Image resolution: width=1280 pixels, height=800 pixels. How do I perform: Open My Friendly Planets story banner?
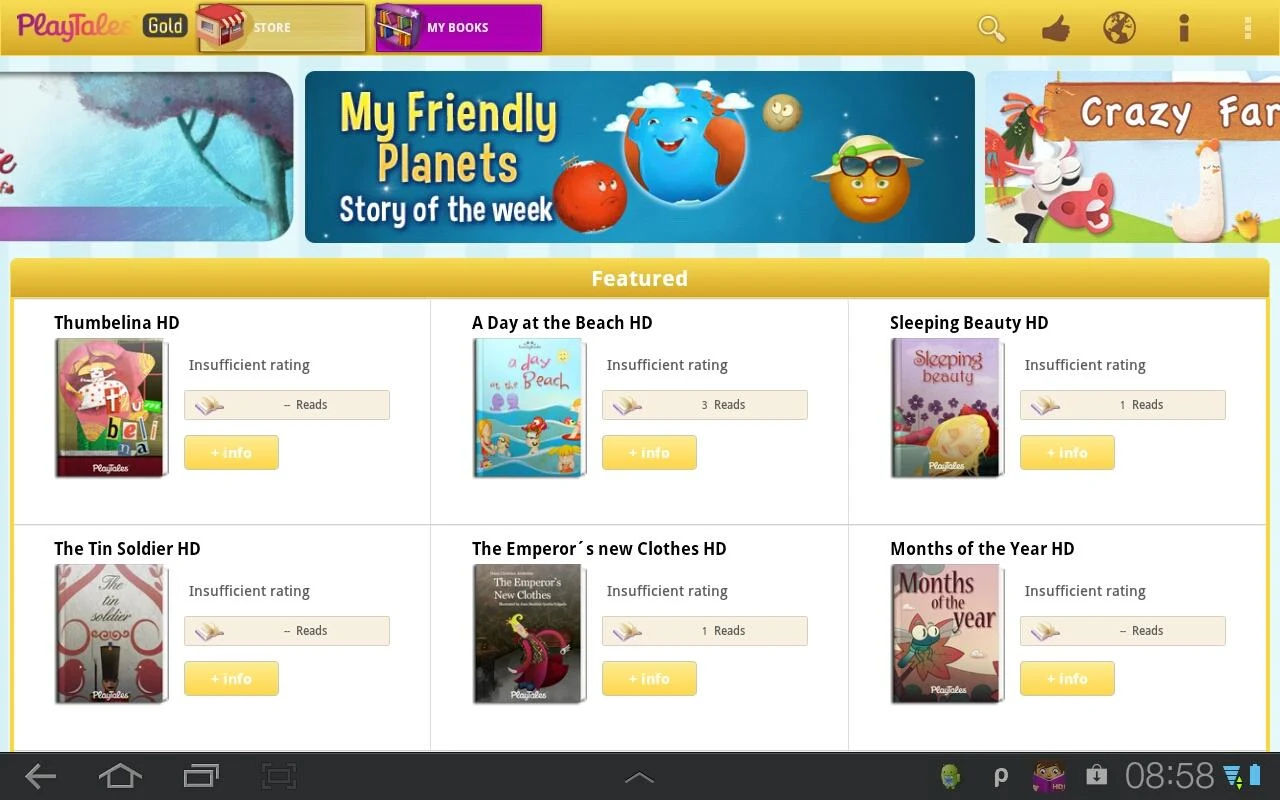tap(640, 157)
